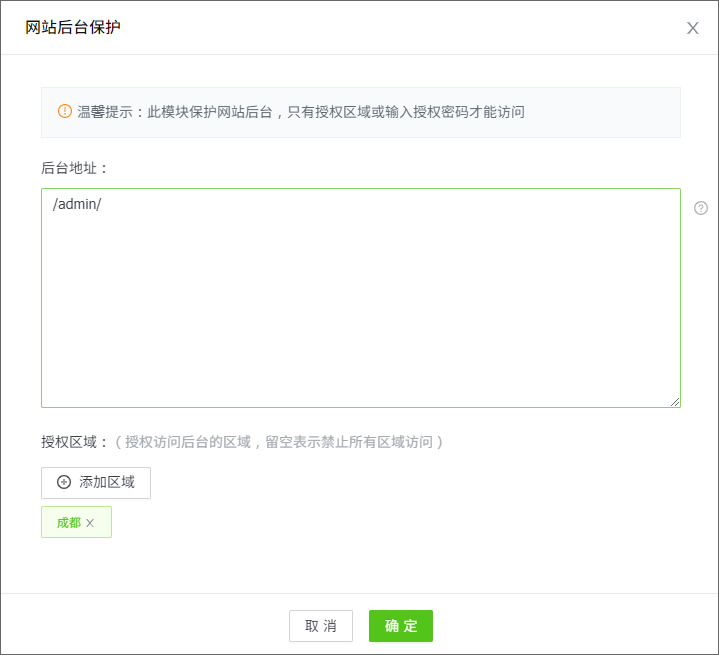Click the 授权区域 label text
This screenshot has height=655, width=719.
tap(74, 441)
